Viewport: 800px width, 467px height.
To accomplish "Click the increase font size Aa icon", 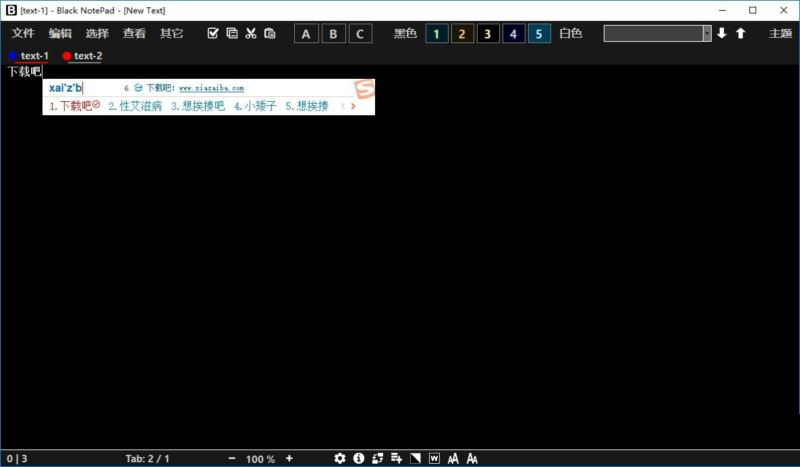I will tap(472, 458).
